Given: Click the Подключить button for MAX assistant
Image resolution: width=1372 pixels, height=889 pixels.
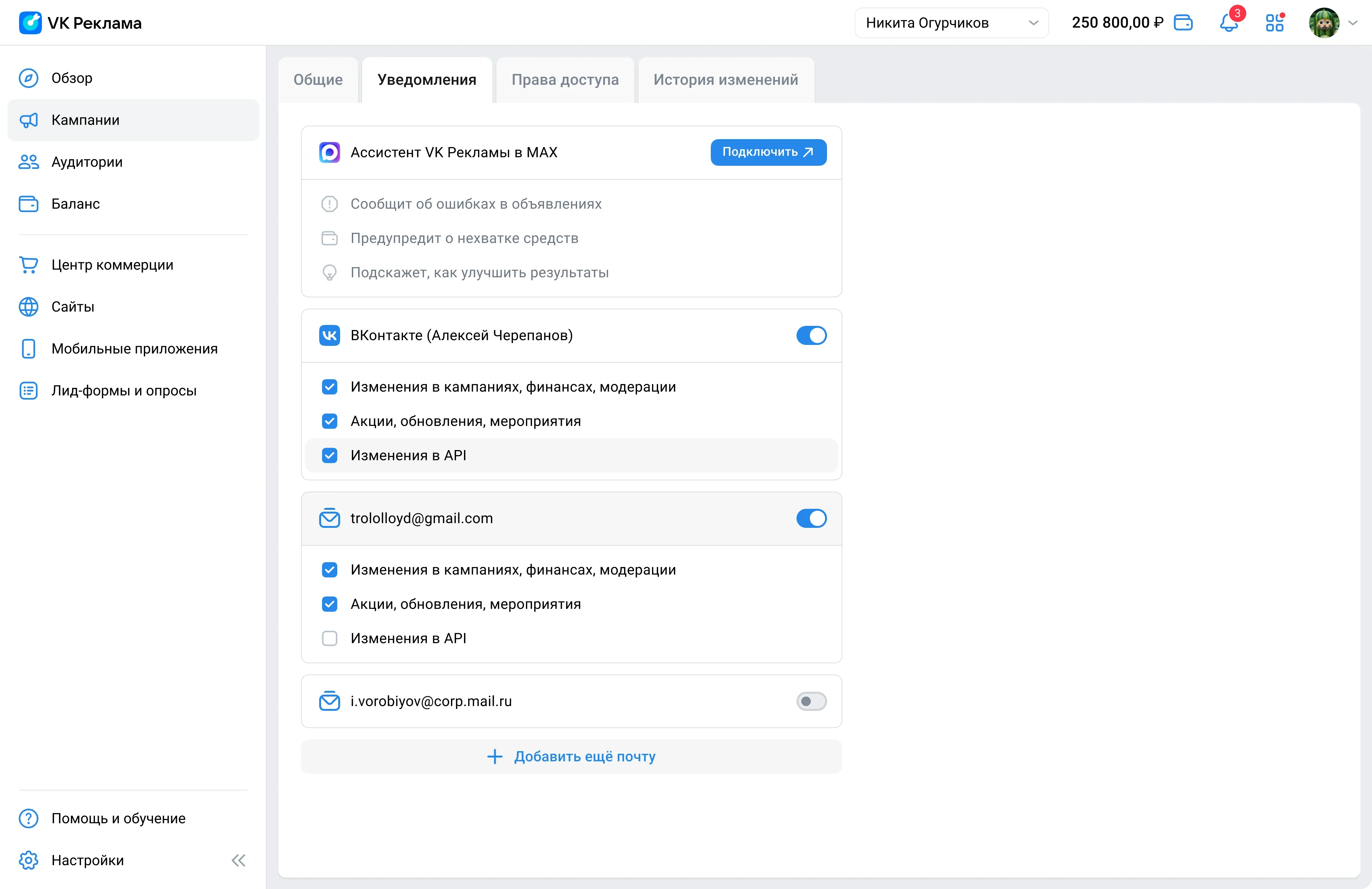Looking at the screenshot, I should [x=769, y=152].
